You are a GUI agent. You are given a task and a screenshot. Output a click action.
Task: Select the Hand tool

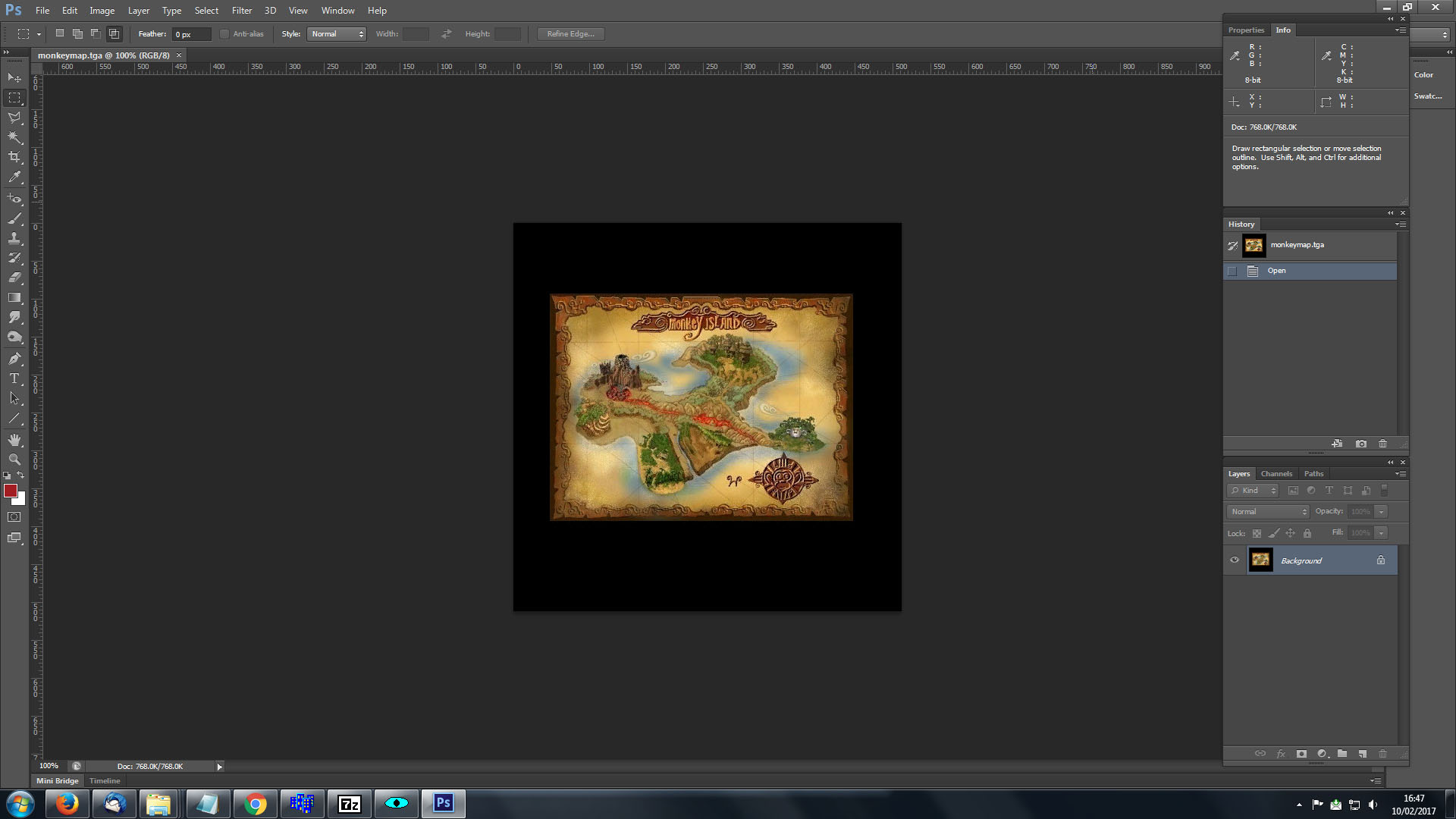tap(14, 440)
